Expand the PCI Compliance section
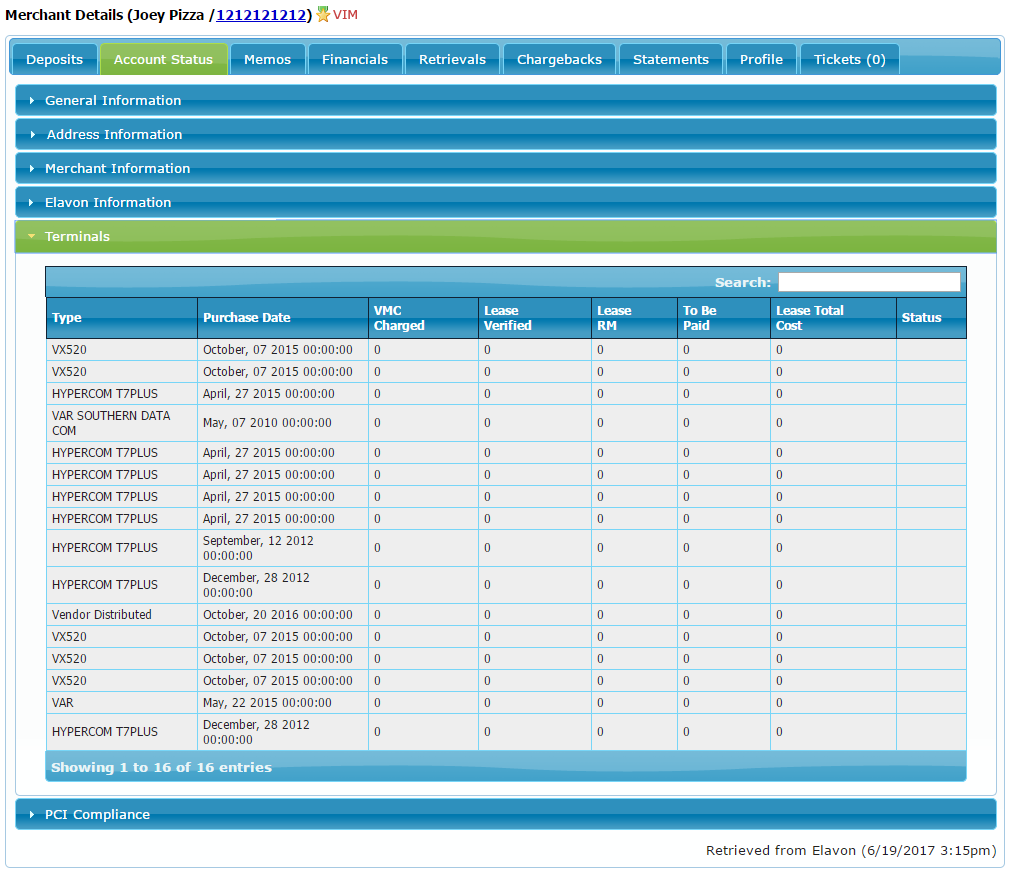The height and width of the screenshot is (878, 1018). [x=506, y=814]
